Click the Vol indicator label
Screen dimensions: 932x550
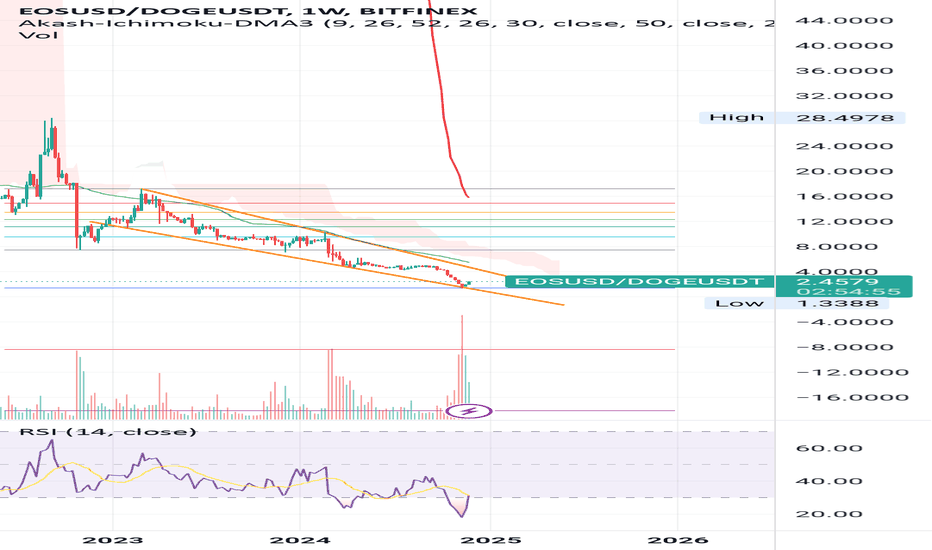39,36
